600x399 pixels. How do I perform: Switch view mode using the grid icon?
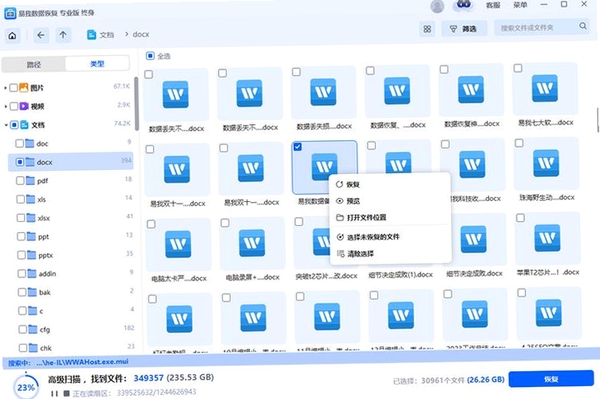point(427,29)
